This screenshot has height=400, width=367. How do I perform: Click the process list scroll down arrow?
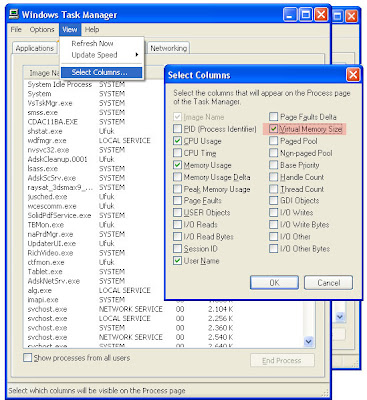point(309,341)
